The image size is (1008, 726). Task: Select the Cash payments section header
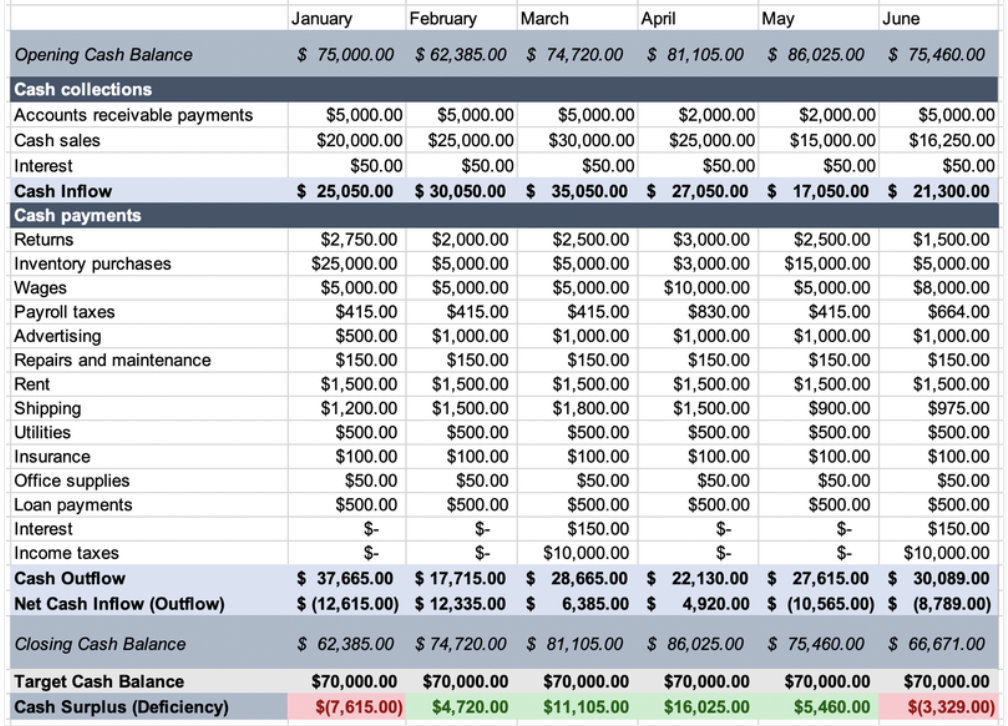pos(77,215)
